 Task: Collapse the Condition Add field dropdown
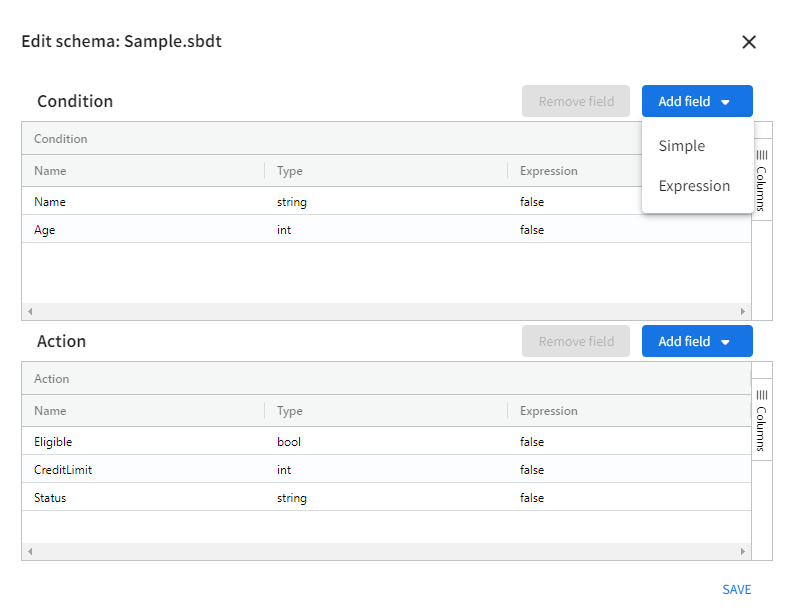point(697,101)
